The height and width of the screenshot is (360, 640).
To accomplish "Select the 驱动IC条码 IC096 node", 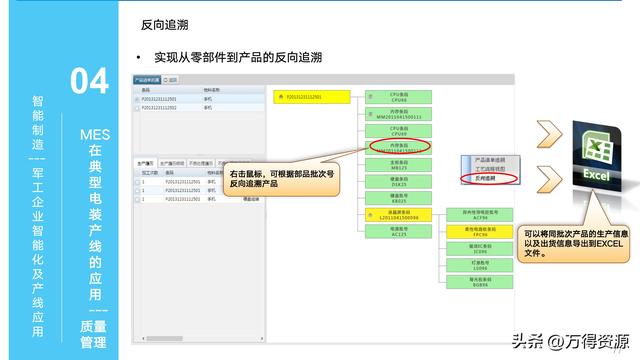I will tap(480, 249).
